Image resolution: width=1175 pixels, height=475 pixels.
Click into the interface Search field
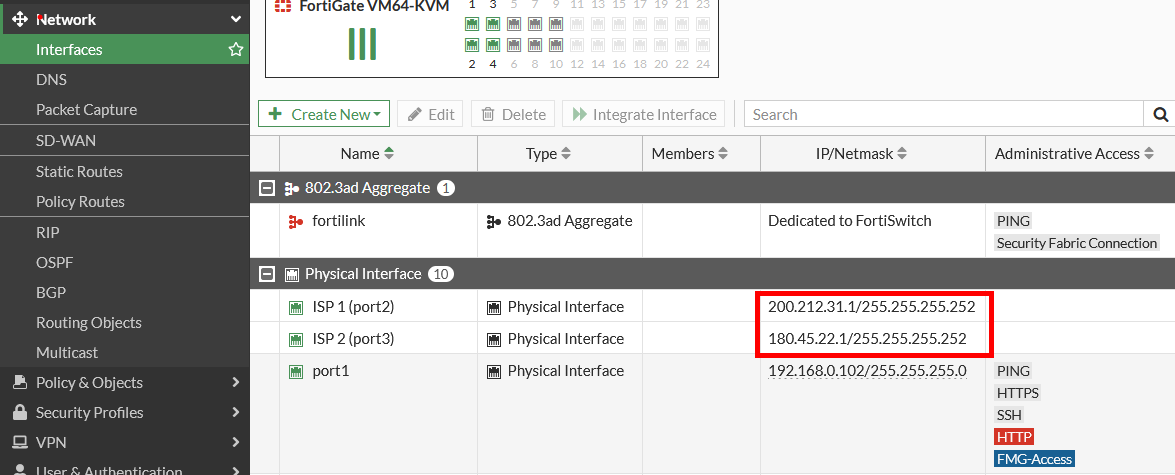[945, 114]
